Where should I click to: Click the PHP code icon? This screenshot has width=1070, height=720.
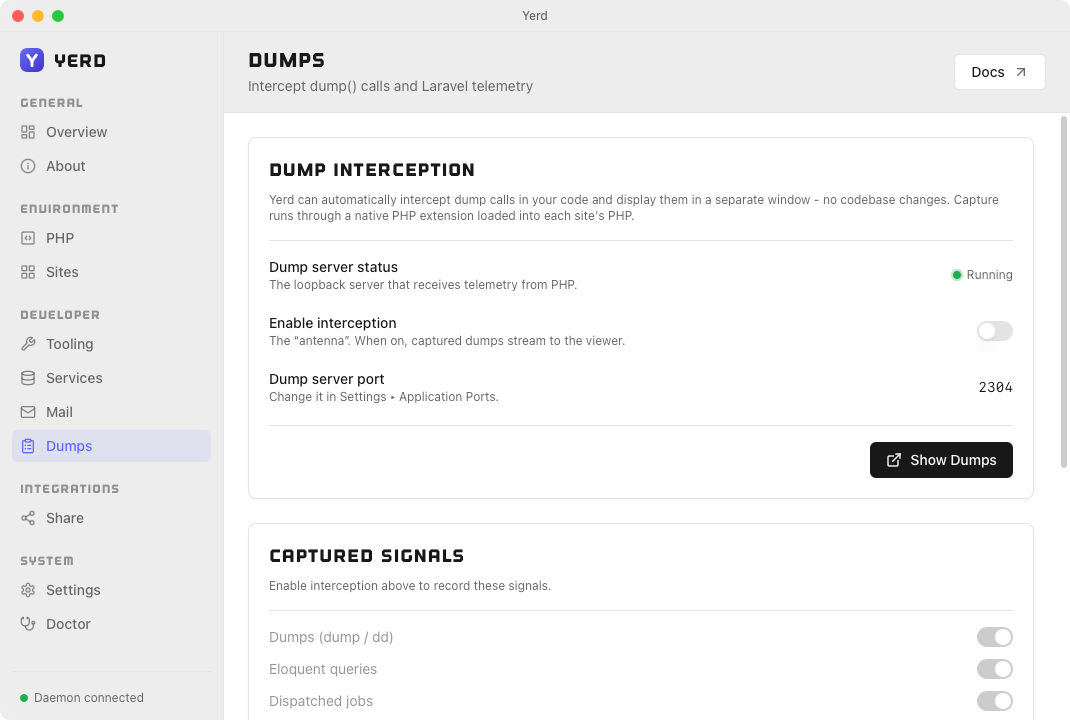click(x=28, y=238)
